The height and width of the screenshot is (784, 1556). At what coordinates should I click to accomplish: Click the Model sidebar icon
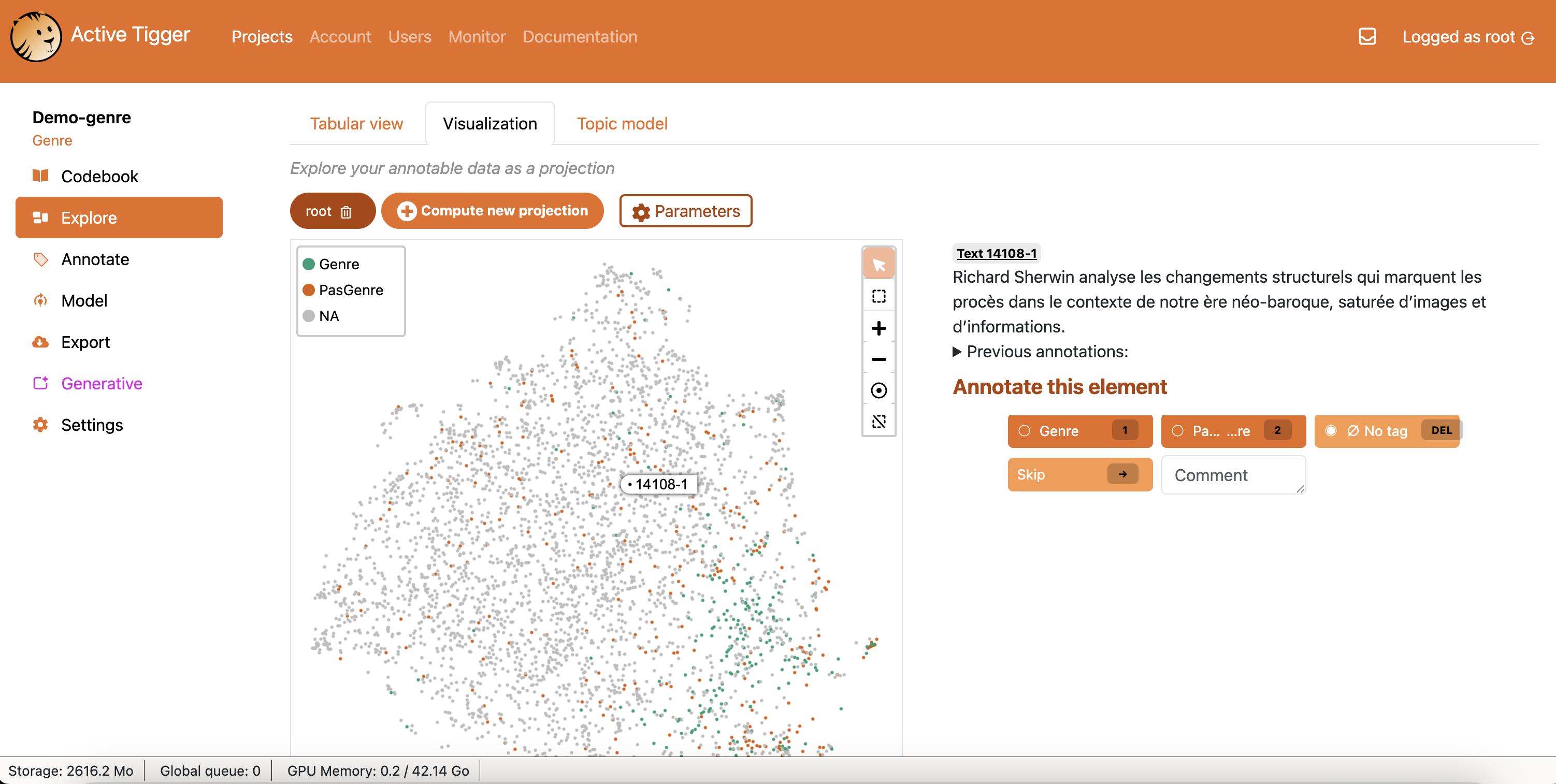tap(40, 300)
